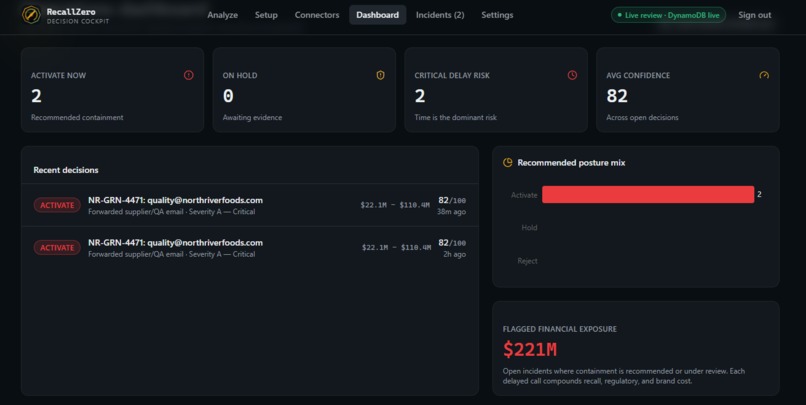Click the 0 value on On Hold card

coord(228,96)
